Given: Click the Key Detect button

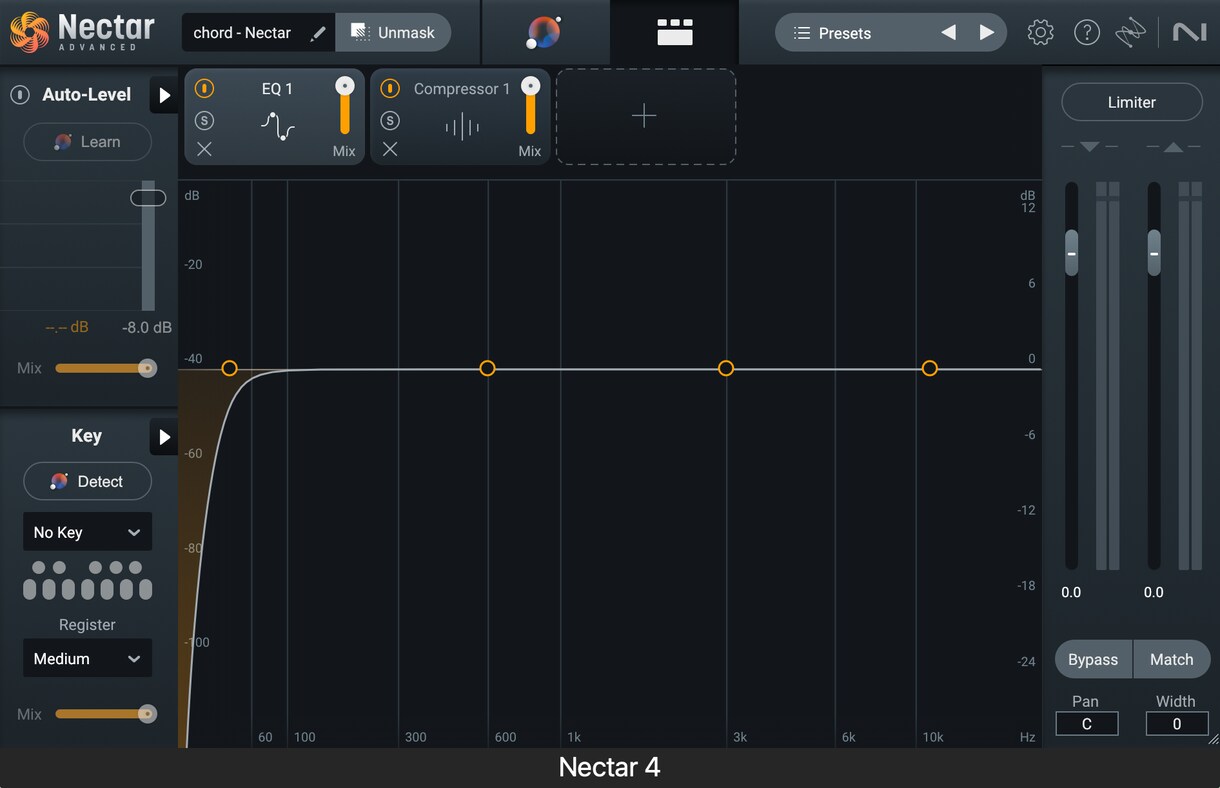Looking at the screenshot, I should point(87,481).
